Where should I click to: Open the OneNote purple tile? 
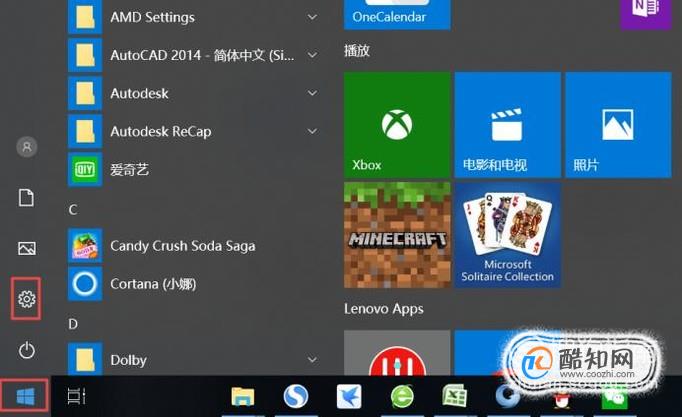(x=645, y=14)
